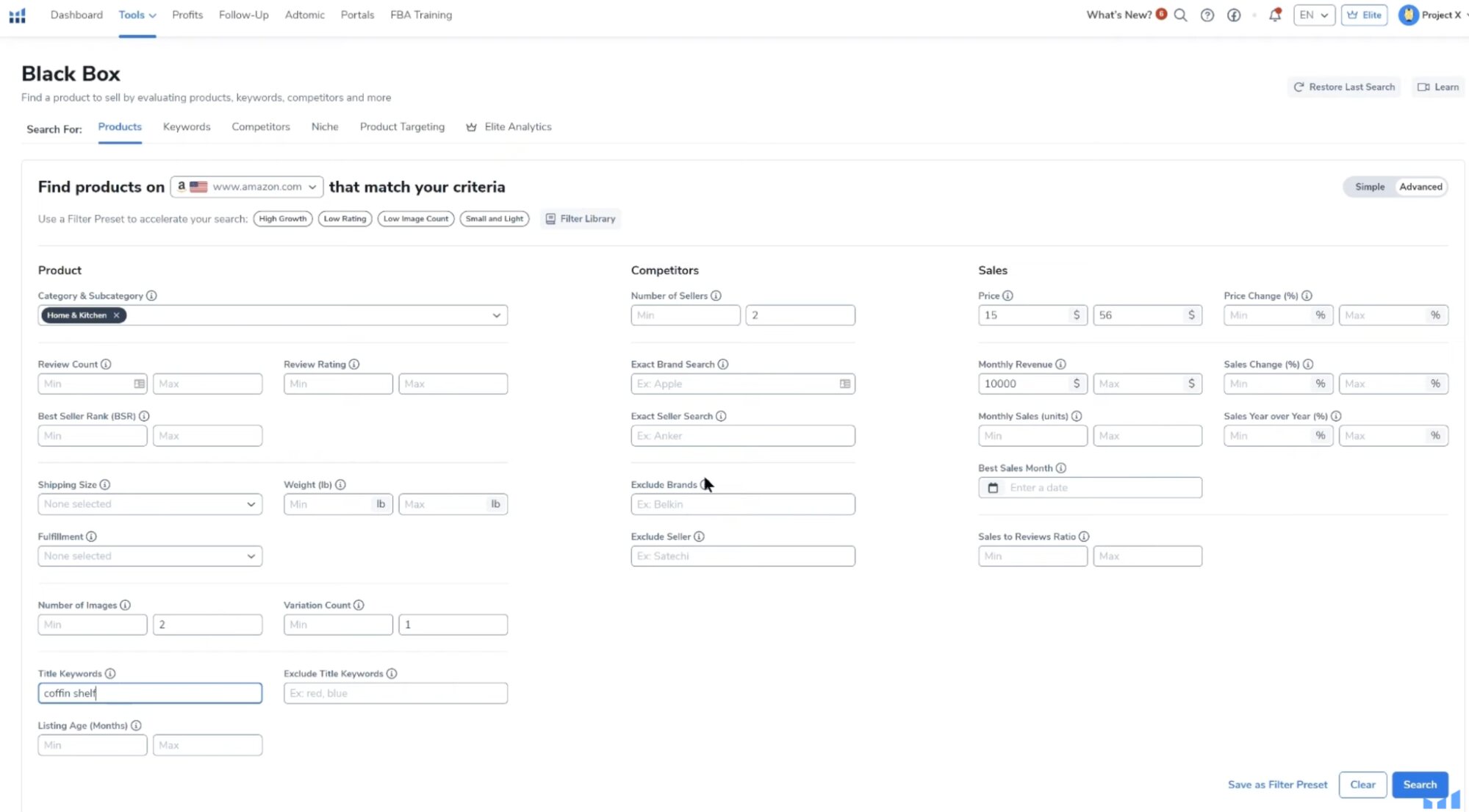The height and width of the screenshot is (812, 1469).
Task: Switch to Simple search mode
Action: 1370,187
